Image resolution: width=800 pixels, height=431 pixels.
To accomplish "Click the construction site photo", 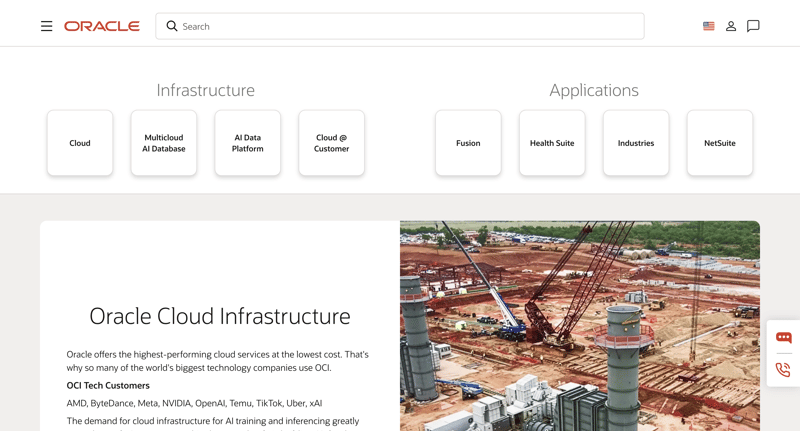I will [580, 326].
